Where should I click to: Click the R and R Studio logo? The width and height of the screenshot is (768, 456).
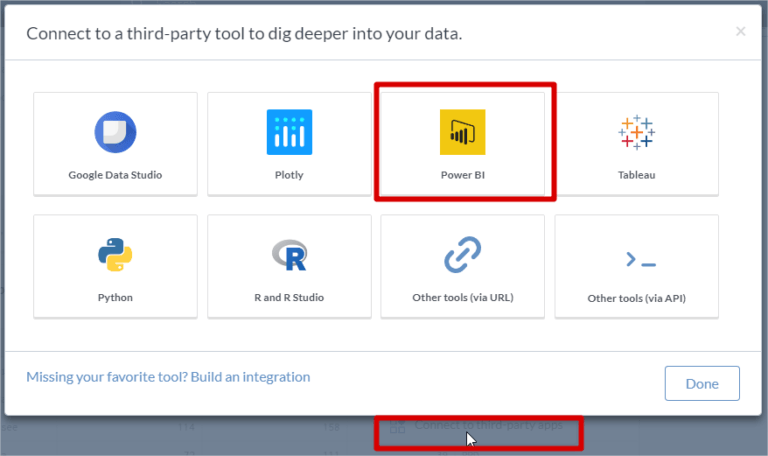click(289, 256)
